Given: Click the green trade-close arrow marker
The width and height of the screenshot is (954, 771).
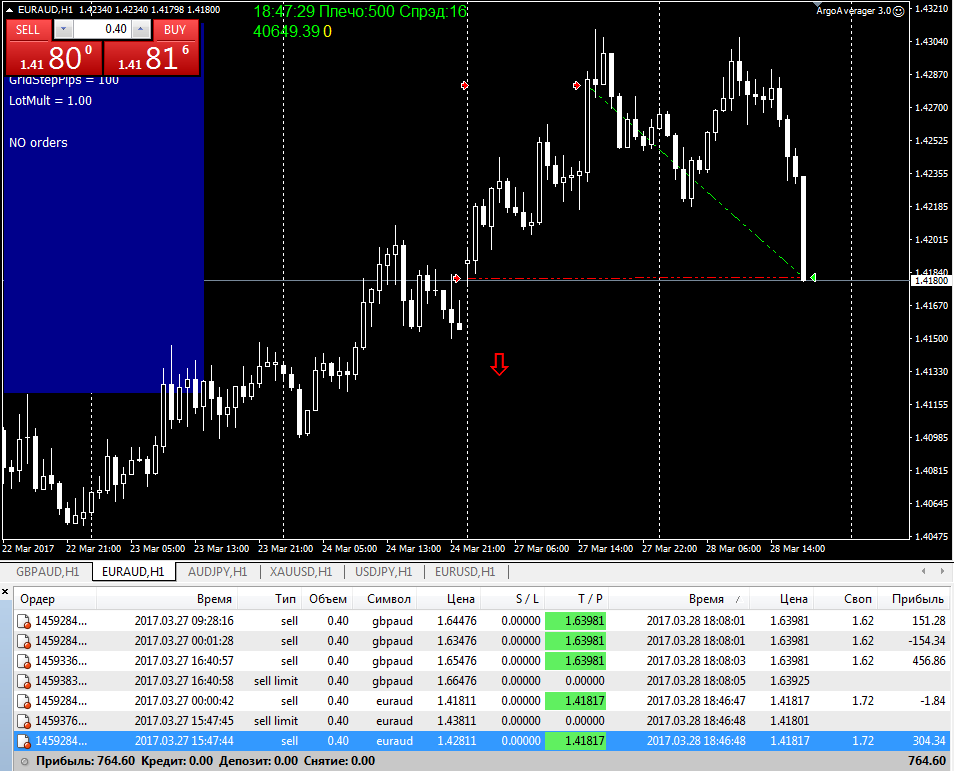Looking at the screenshot, I should pos(813,277).
